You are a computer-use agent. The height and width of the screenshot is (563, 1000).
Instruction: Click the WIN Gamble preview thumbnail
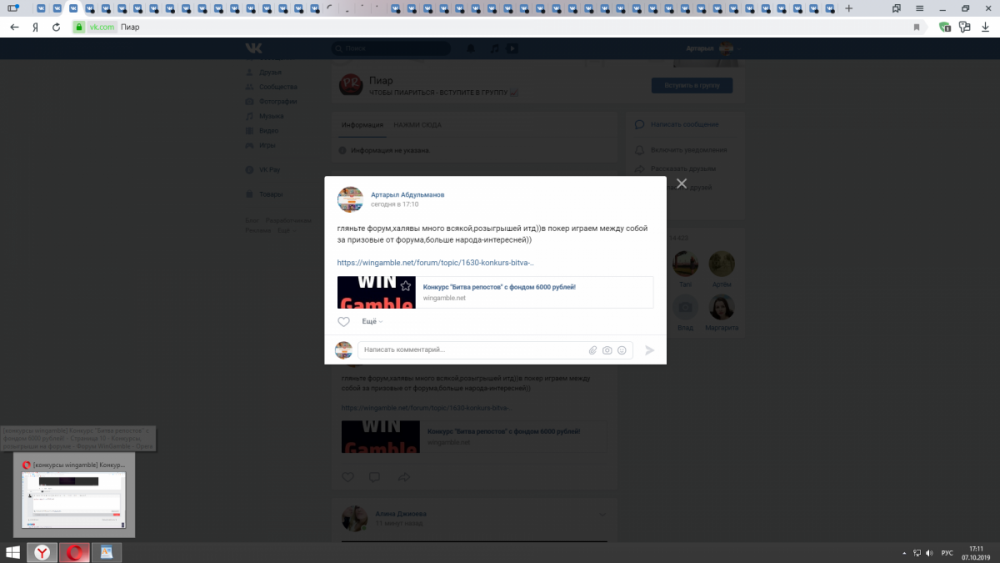coord(376,292)
